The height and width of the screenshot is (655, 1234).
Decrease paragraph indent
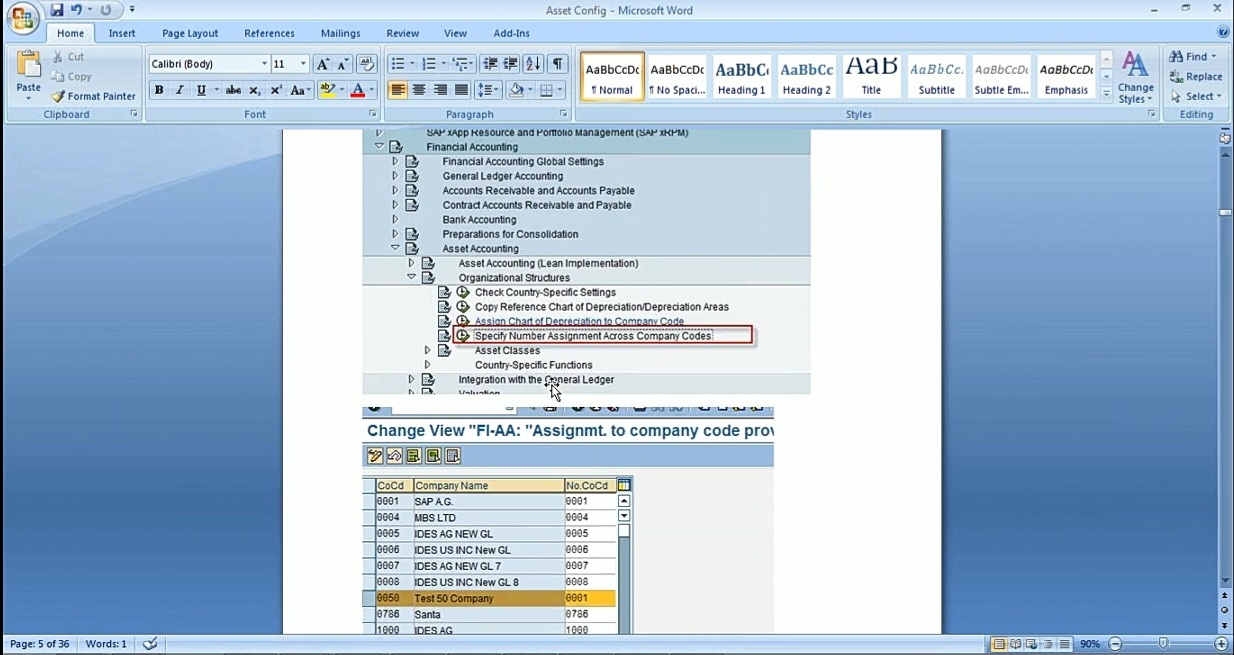[490, 64]
